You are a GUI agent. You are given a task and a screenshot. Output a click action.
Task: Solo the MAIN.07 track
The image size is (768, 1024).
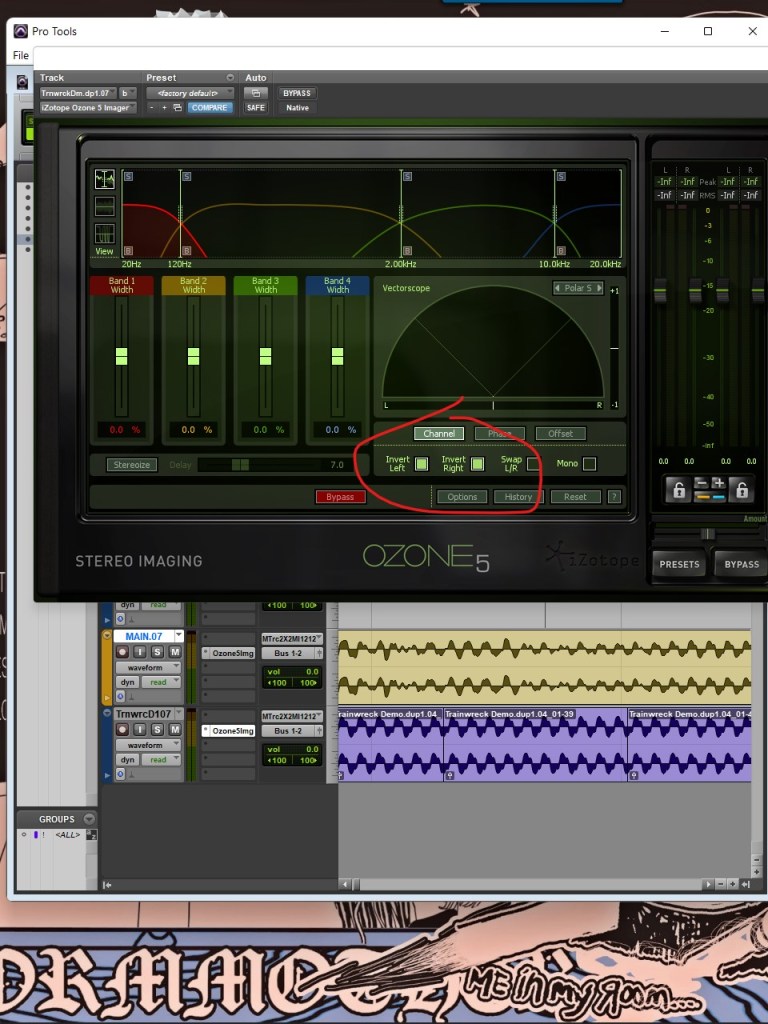tap(158, 652)
